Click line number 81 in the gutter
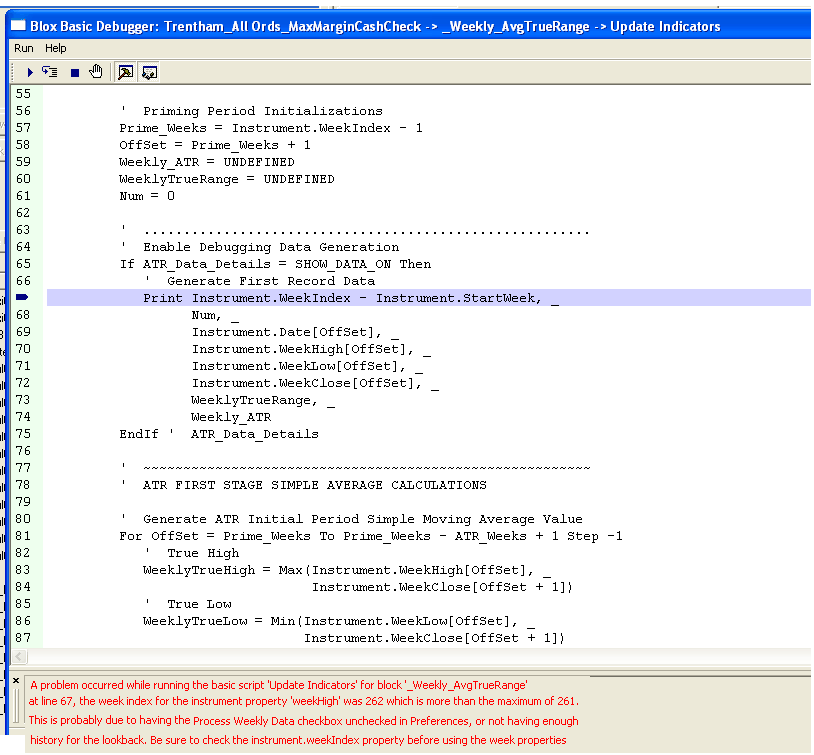 [23, 536]
